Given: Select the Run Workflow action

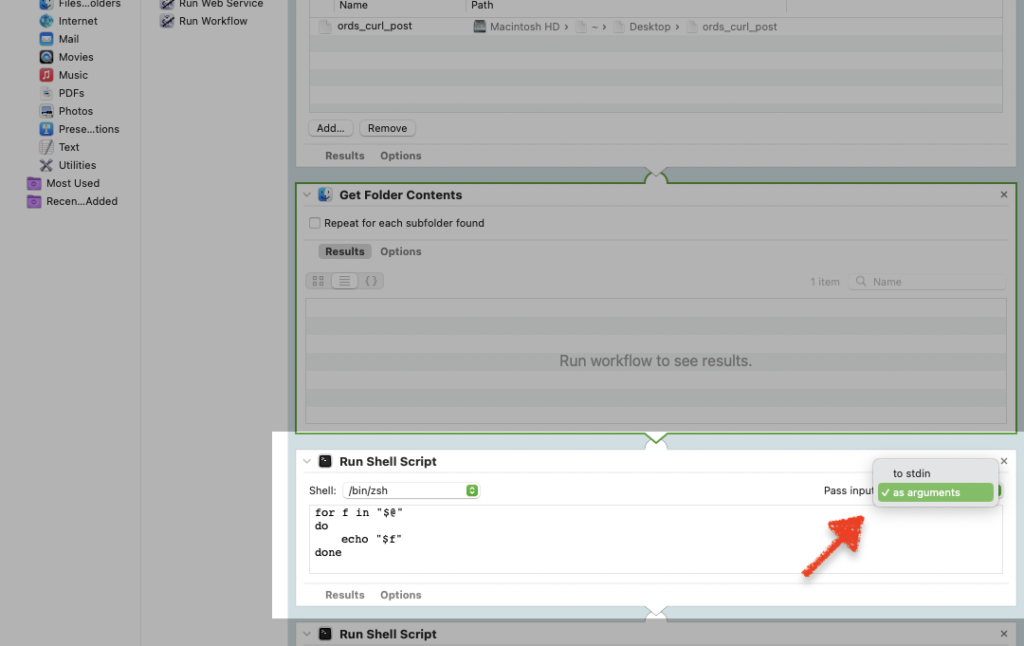Looking at the screenshot, I should [212, 20].
